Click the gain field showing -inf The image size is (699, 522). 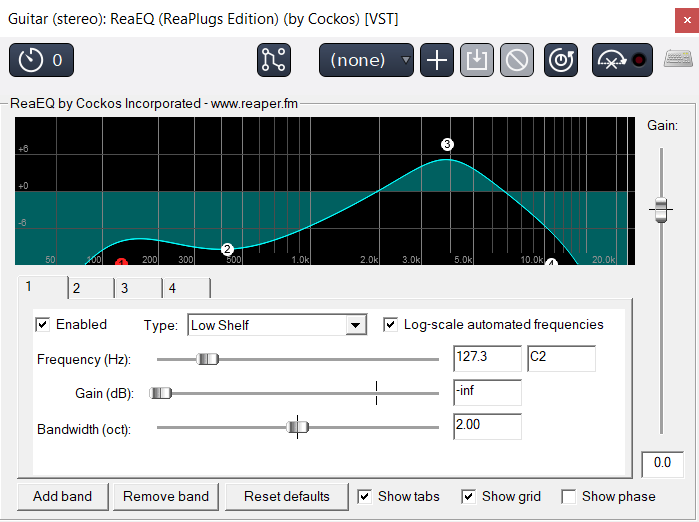tap(487, 393)
